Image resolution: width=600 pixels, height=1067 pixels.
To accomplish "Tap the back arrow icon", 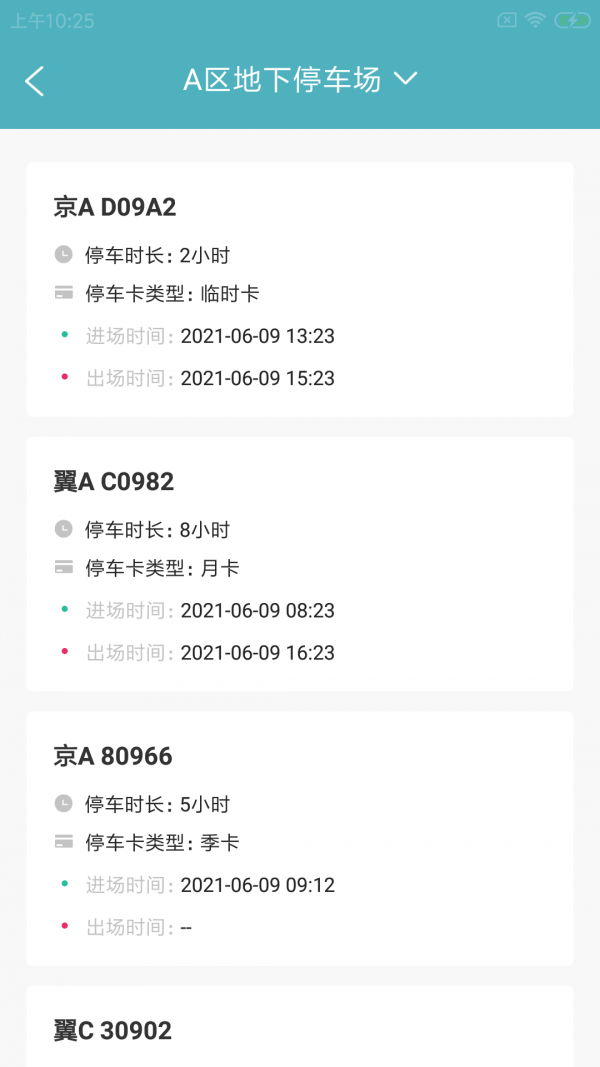I will click(x=35, y=81).
